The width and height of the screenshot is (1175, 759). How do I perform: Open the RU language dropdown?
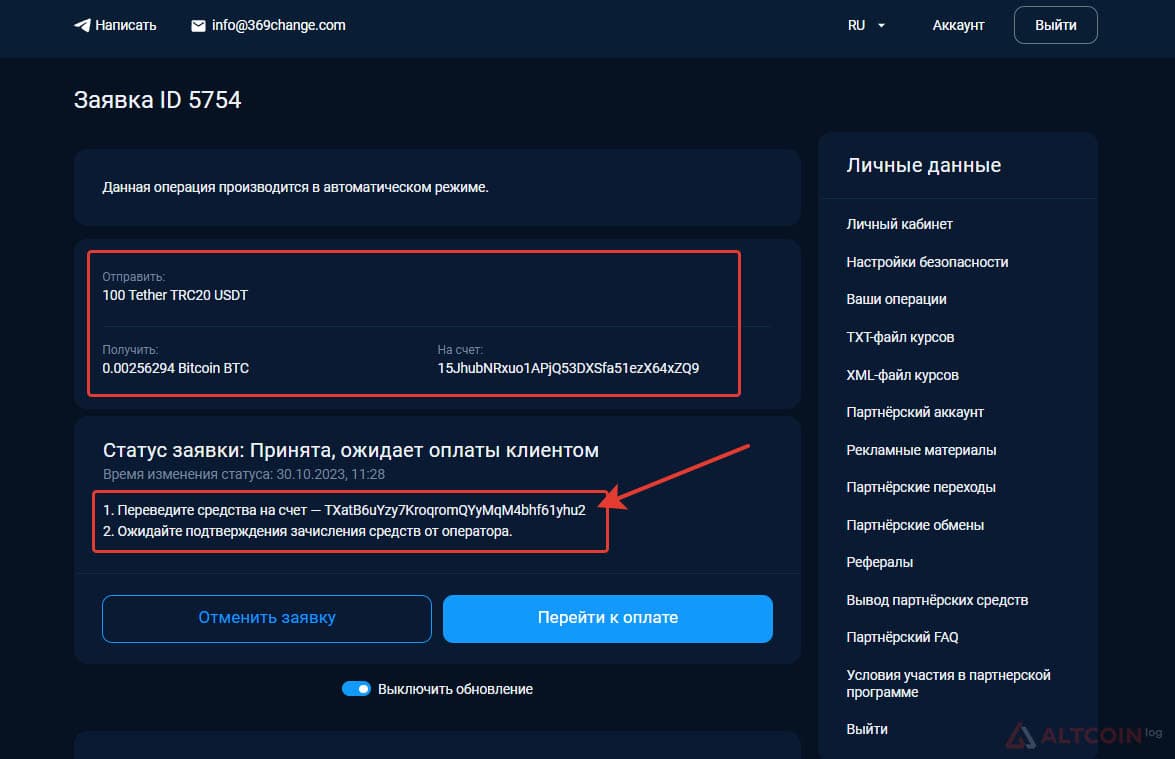tap(866, 25)
